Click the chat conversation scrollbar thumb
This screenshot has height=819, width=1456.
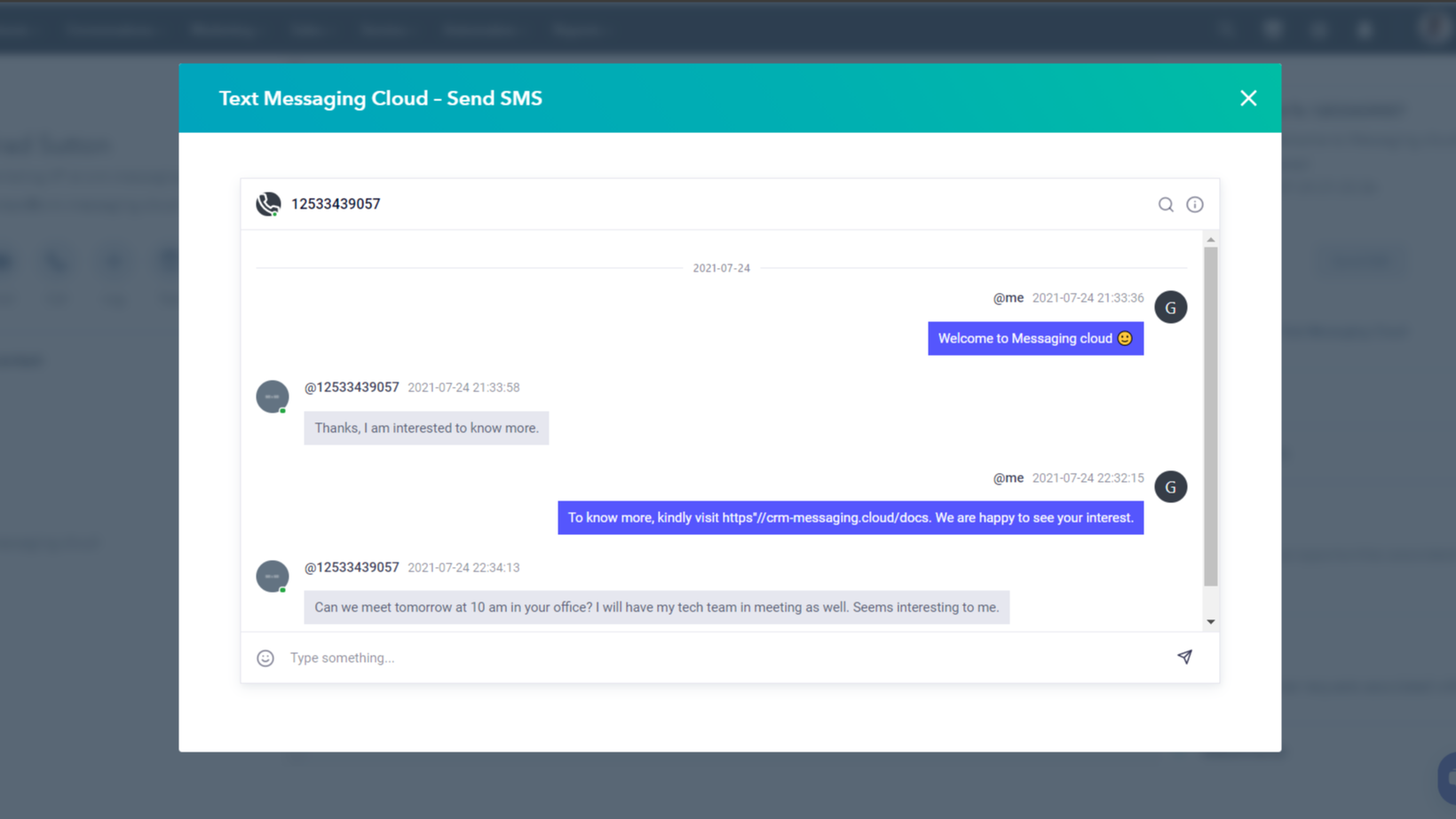(x=1210, y=417)
